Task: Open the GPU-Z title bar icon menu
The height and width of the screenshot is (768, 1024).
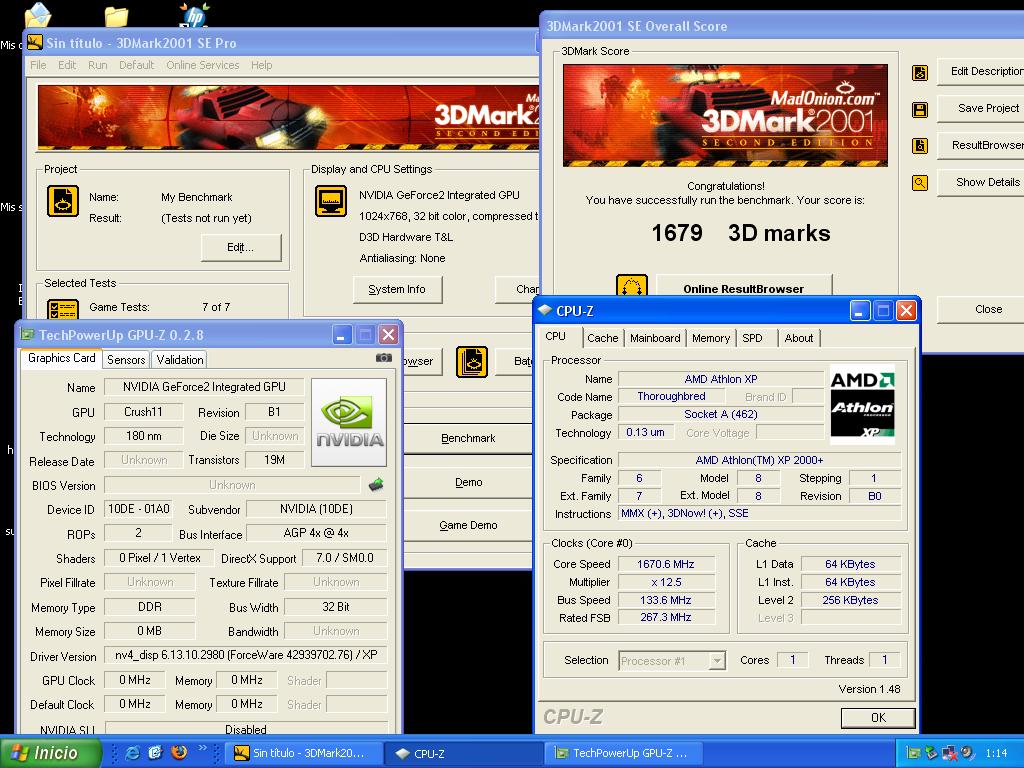Action: pos(27,335)
